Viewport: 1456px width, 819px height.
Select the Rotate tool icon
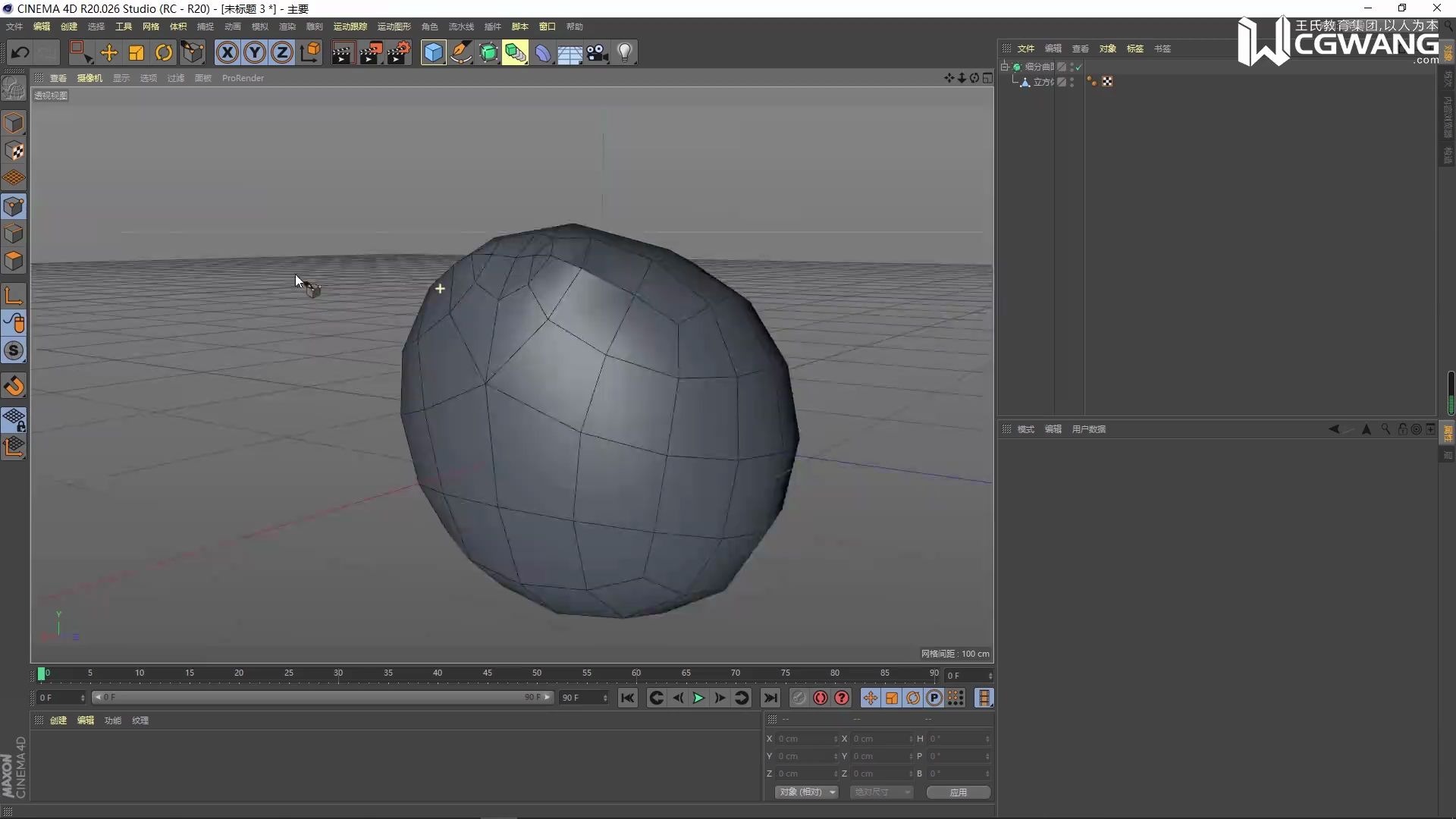click(x=164, y=52)
